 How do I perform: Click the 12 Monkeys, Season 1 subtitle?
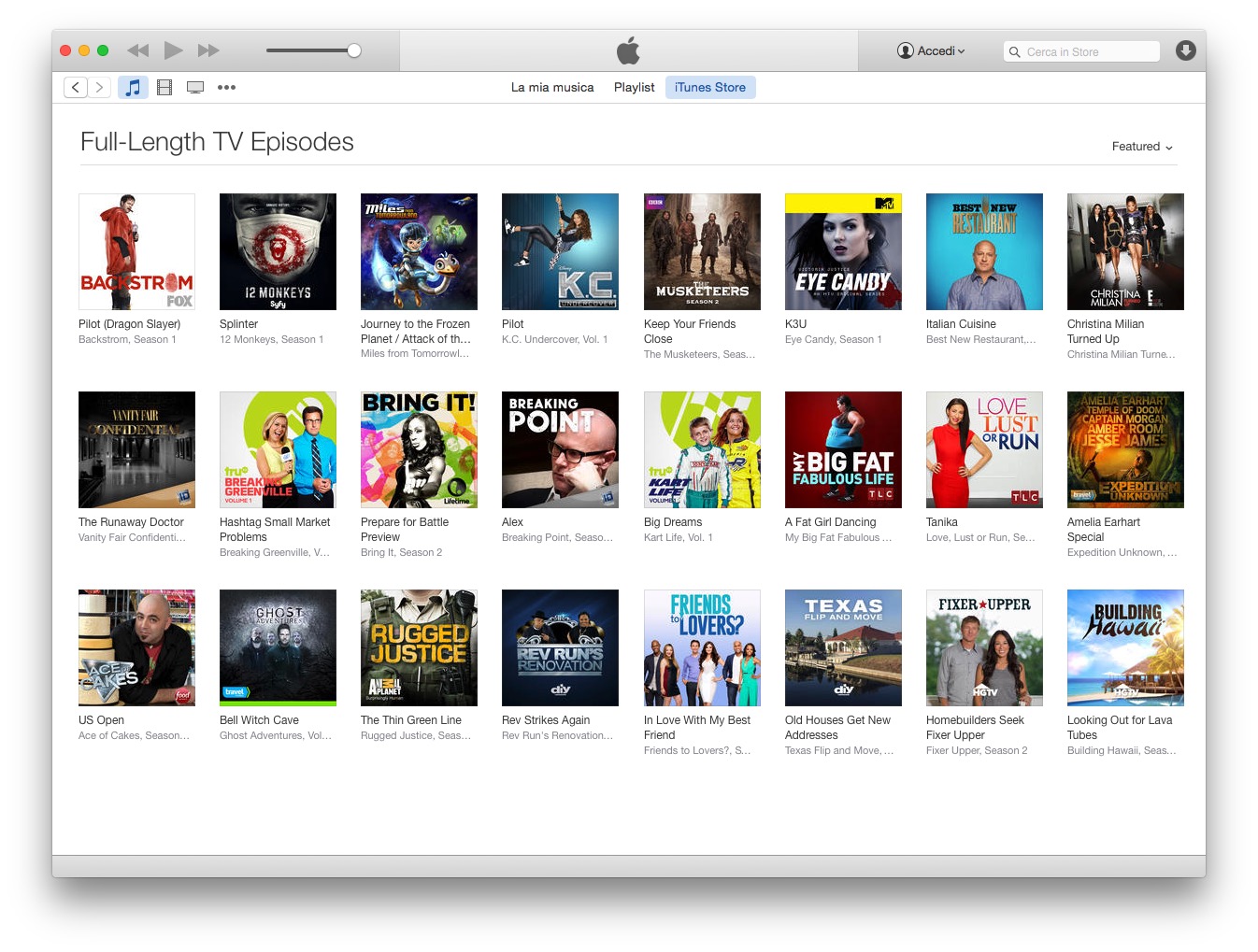pos(271,340)
